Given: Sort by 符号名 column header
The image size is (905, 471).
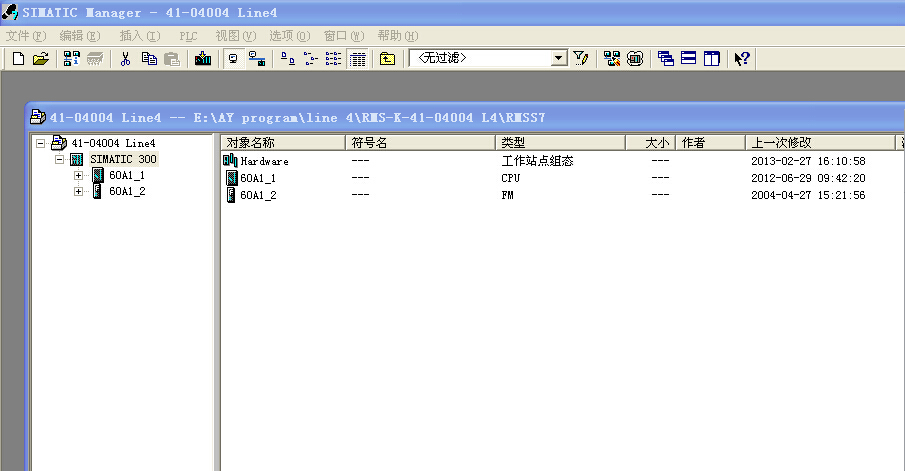Looking at the screenshot, I should [420, 143].
